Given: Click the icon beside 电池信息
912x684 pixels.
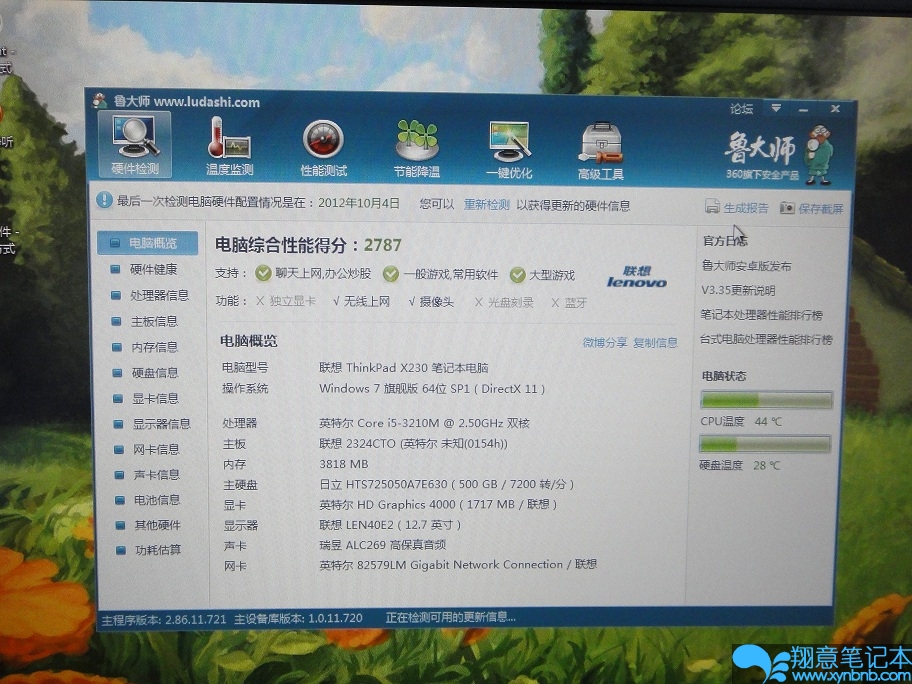Looking at the screenshot, I should [120, 500].
